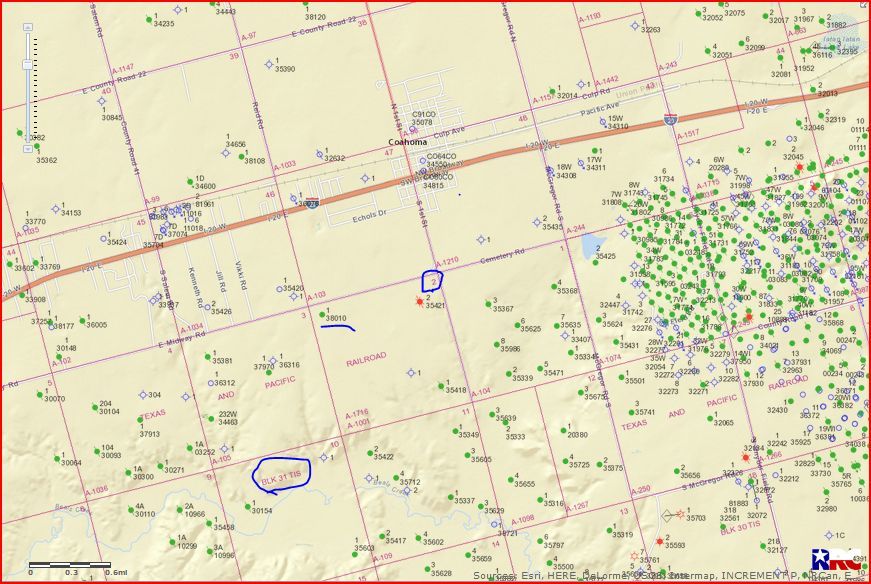Screen dimensions: 871x584
Task: Click the green well 35349
Action: point(455,430)
